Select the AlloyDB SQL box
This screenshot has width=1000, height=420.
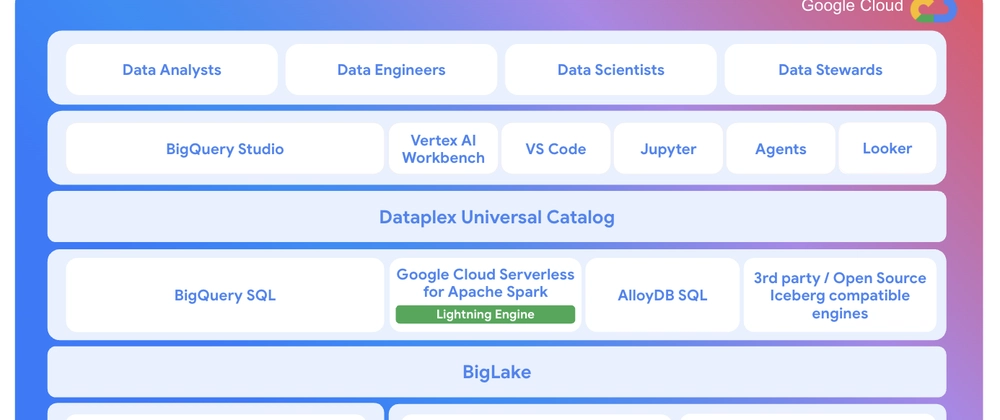click(x=663, y=295)
